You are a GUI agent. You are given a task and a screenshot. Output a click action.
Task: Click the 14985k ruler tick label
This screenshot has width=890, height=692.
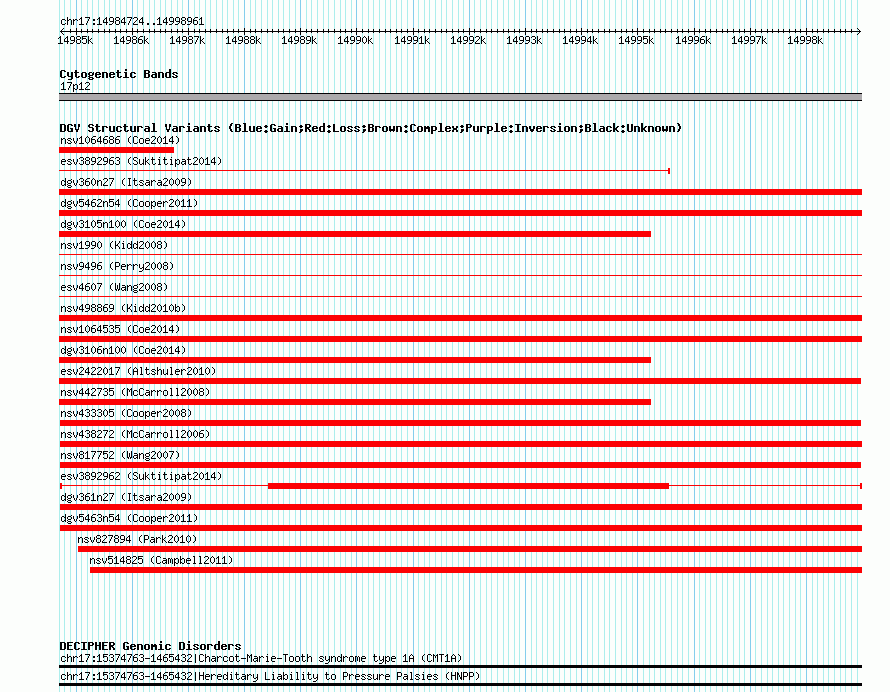coord(75,40)
